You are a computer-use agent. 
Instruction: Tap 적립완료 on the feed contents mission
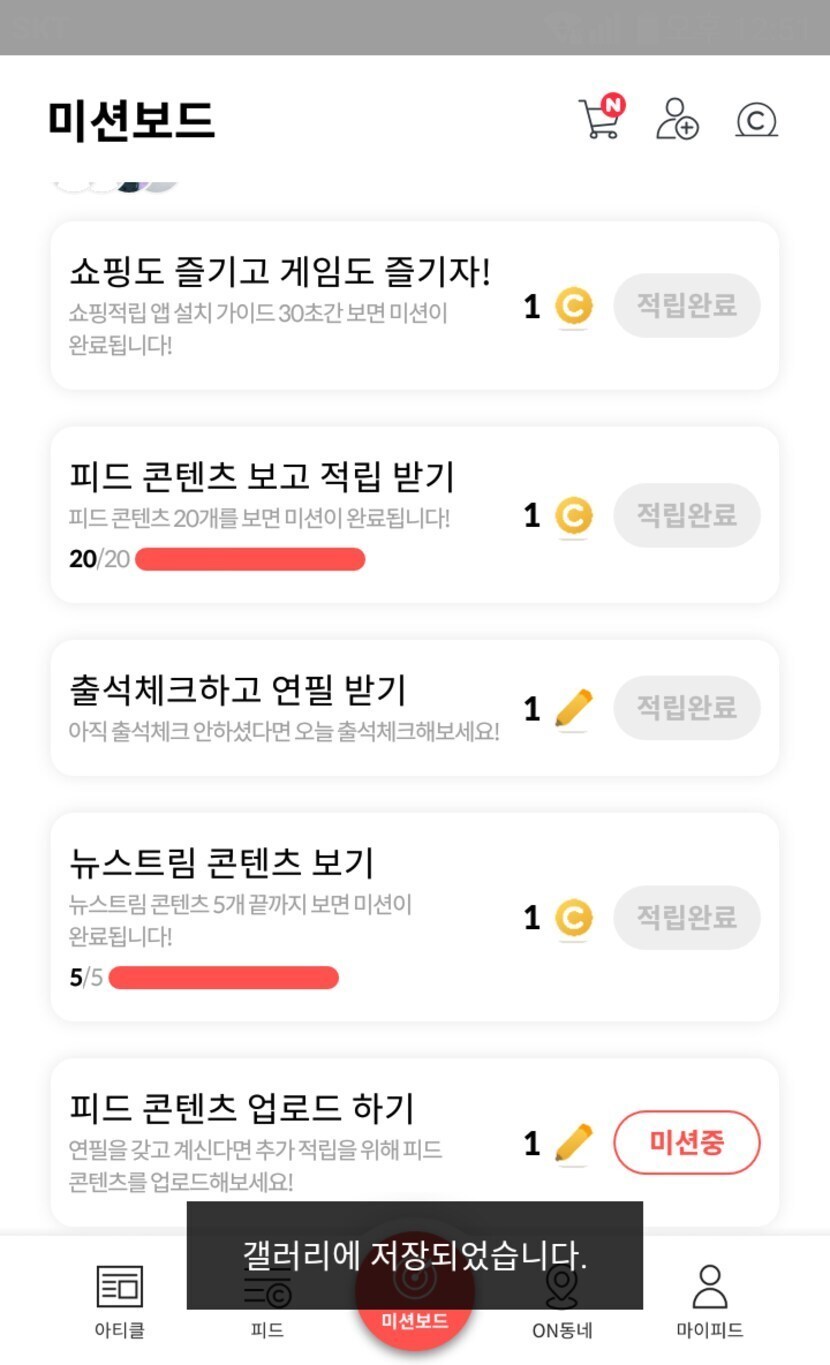(x=687, y=515)
